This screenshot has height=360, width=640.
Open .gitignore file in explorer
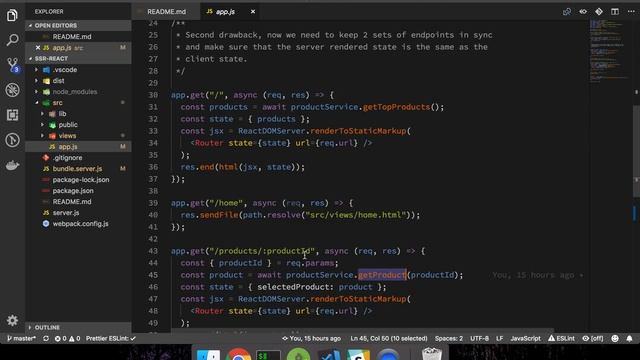[78, 158]
